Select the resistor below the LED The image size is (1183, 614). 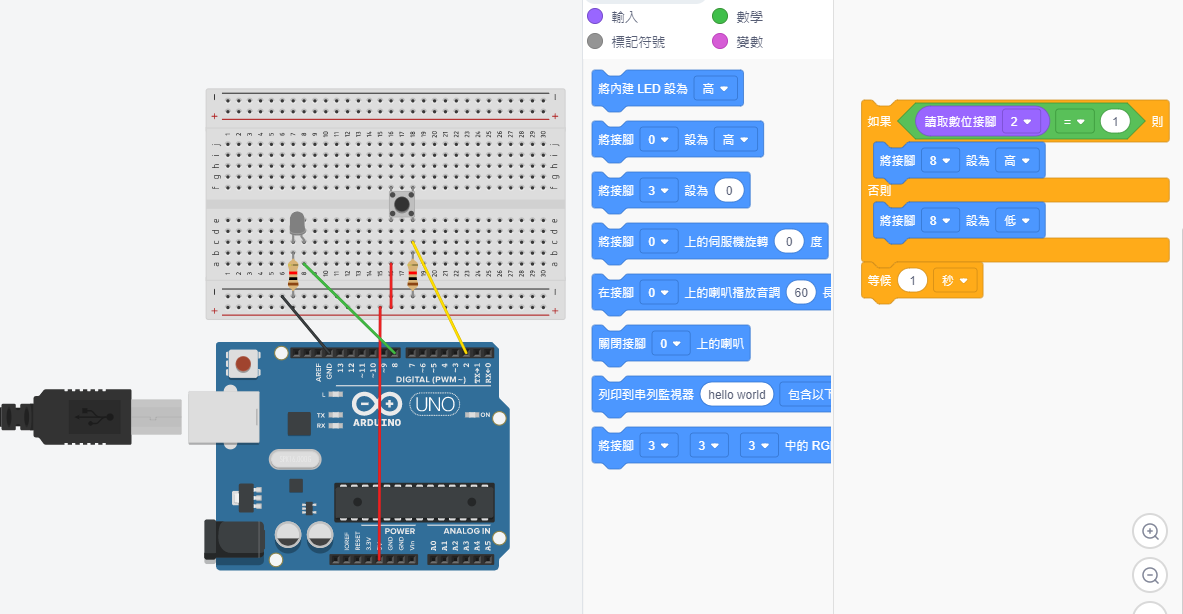[x=293, y=274]
